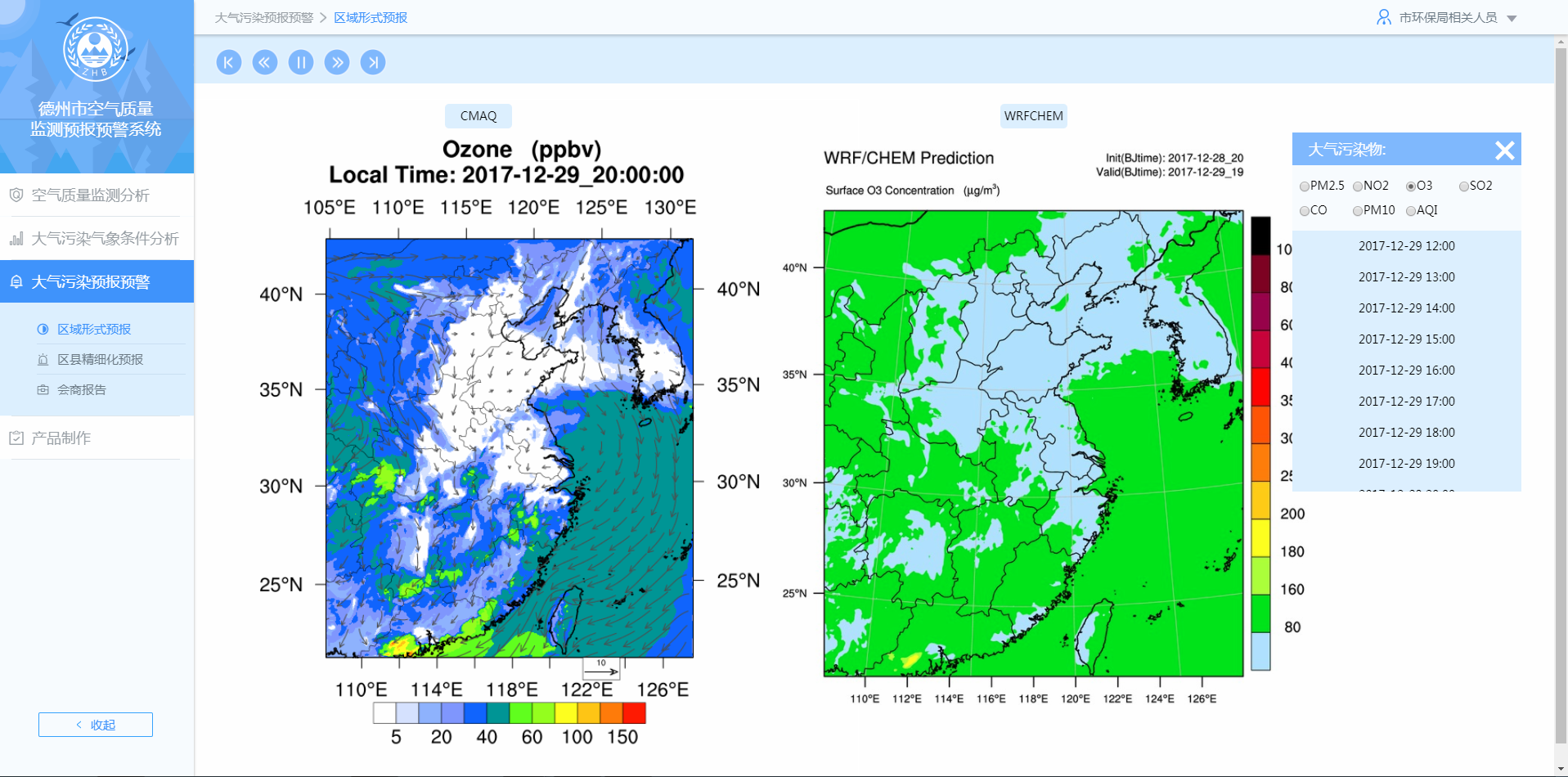Expand 空气质量监测分析 sidebar section
This screenshot has width=1568, height=777.
(90, 195)
